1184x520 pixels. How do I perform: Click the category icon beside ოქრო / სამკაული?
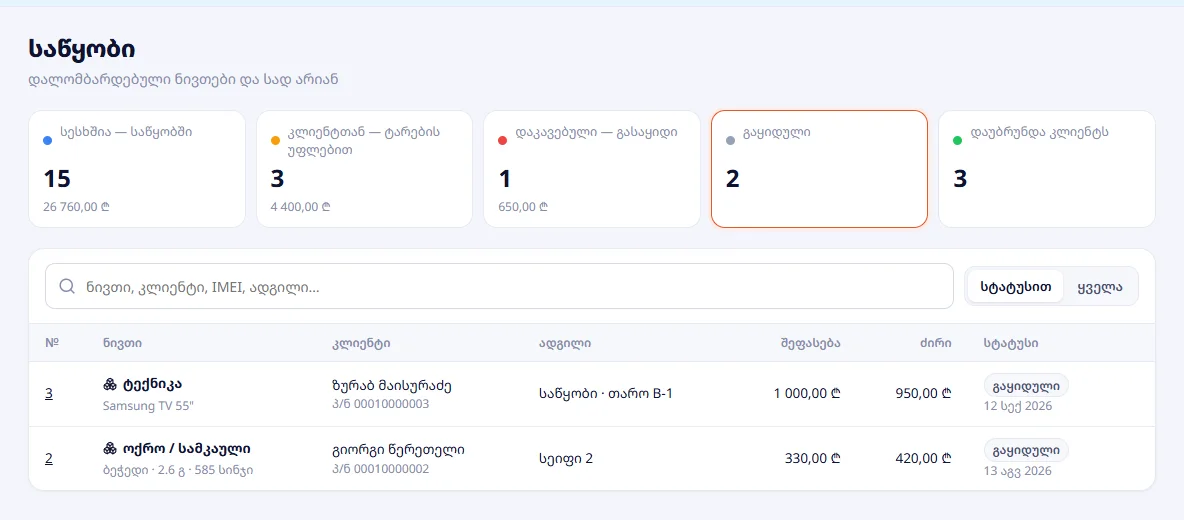click(109, 449)
